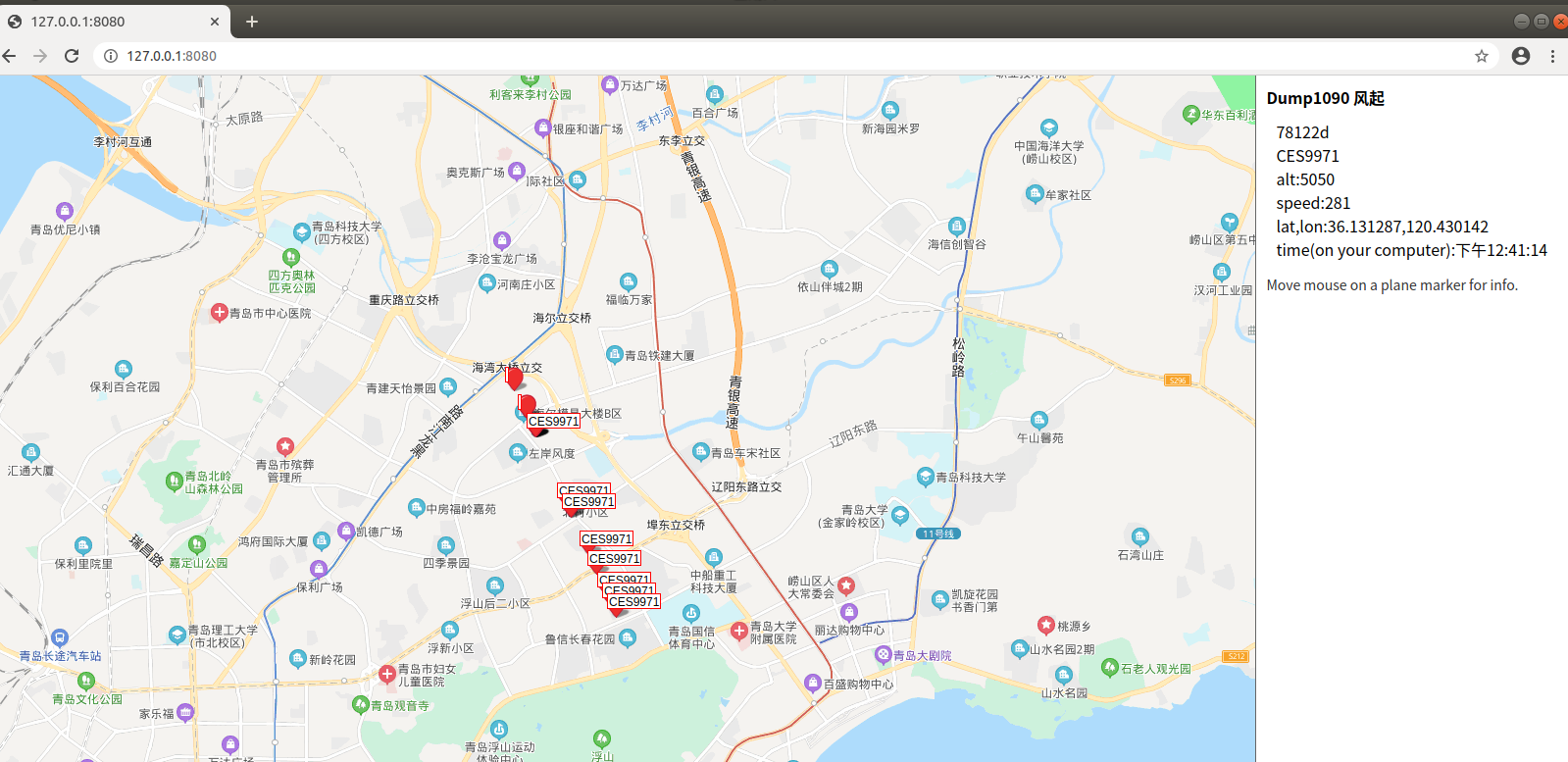Click 中国海洋大学(崂山校区) icon
The width and height of the screenshot is (1568, 762).
point(1049,127)
